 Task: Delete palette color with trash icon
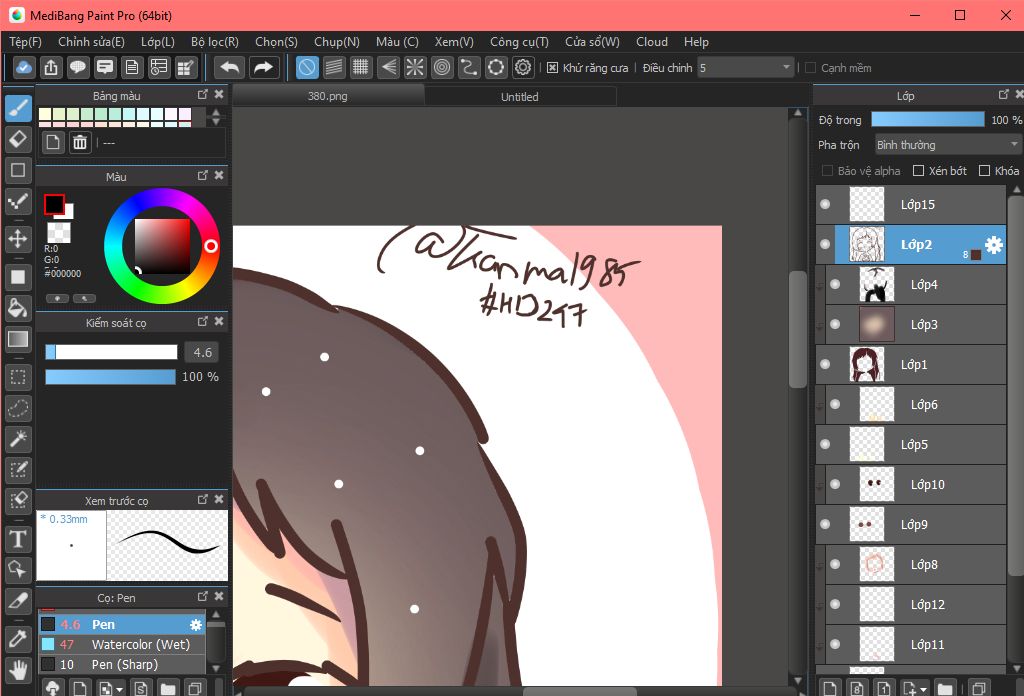tap(80, 142)
